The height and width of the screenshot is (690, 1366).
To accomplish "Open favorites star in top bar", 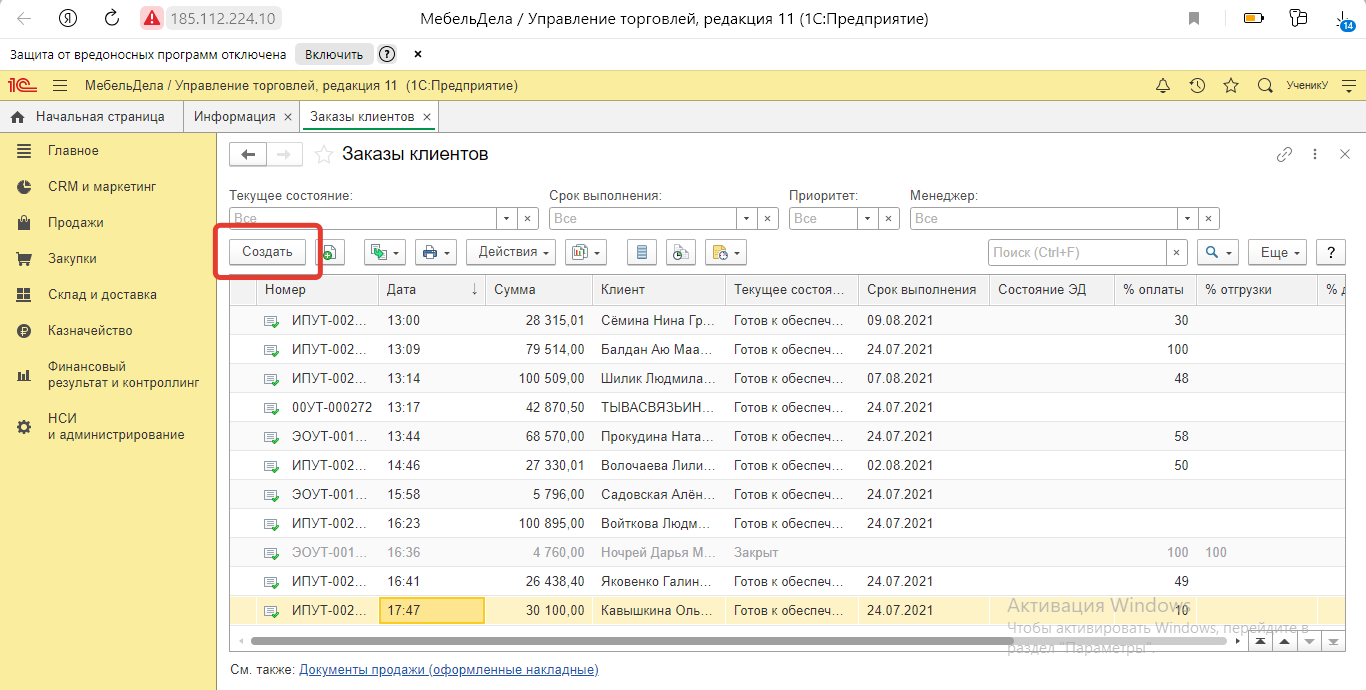I will (1231, 86).
